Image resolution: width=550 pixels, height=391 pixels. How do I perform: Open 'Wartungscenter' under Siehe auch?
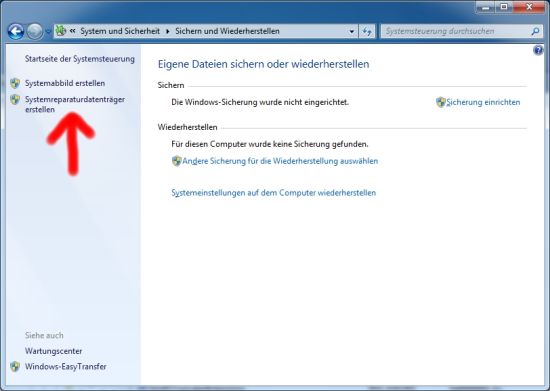click(x=53, y=351)
